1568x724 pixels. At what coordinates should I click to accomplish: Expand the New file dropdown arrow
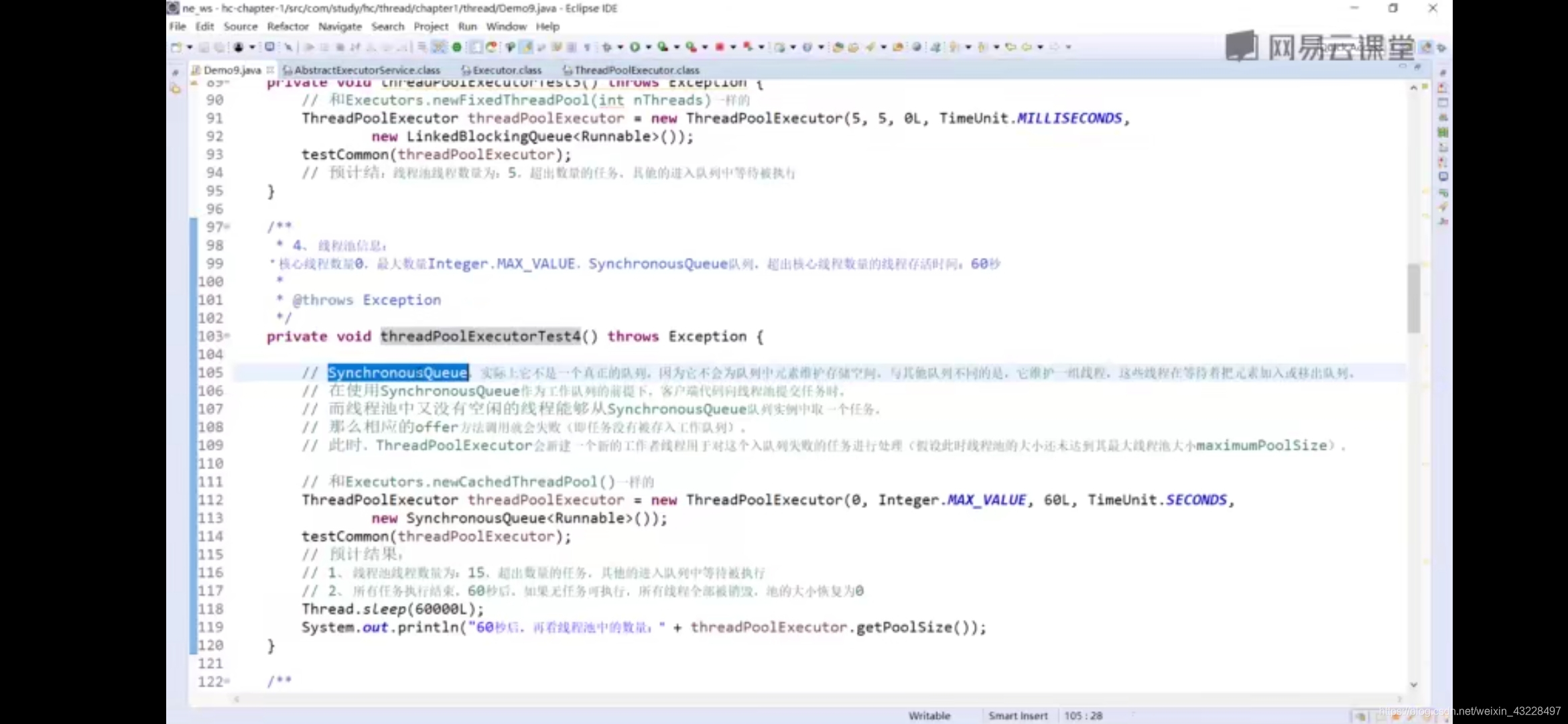coord(190,47)
